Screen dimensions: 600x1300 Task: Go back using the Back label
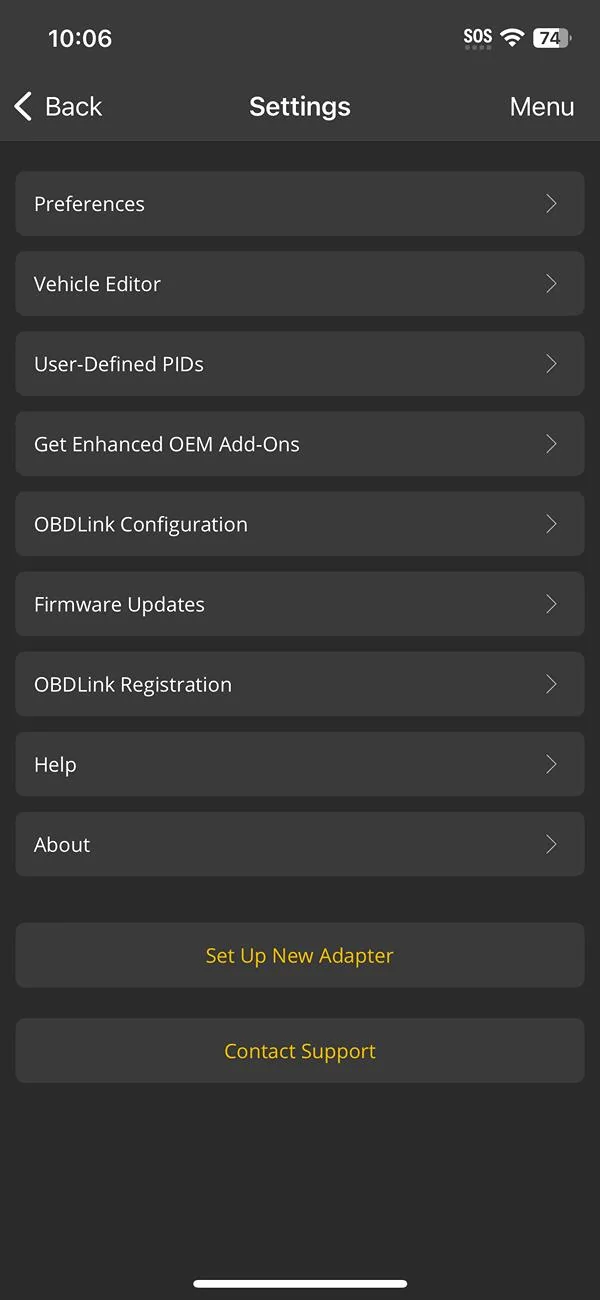(74, 106)
